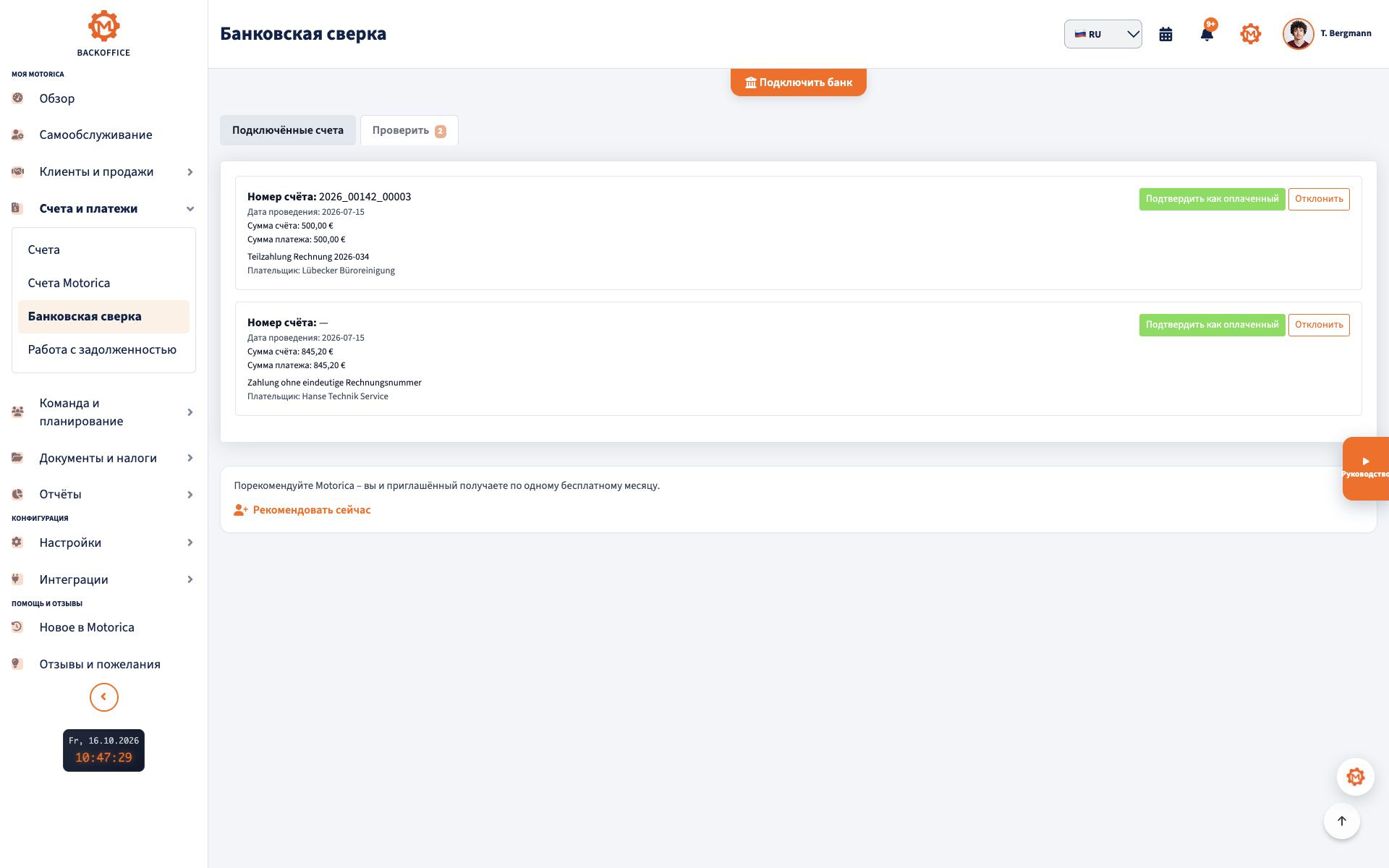Collapse Счета и платежи chevron
This screenshot has width=1389, height=868.
coord(190,208)
